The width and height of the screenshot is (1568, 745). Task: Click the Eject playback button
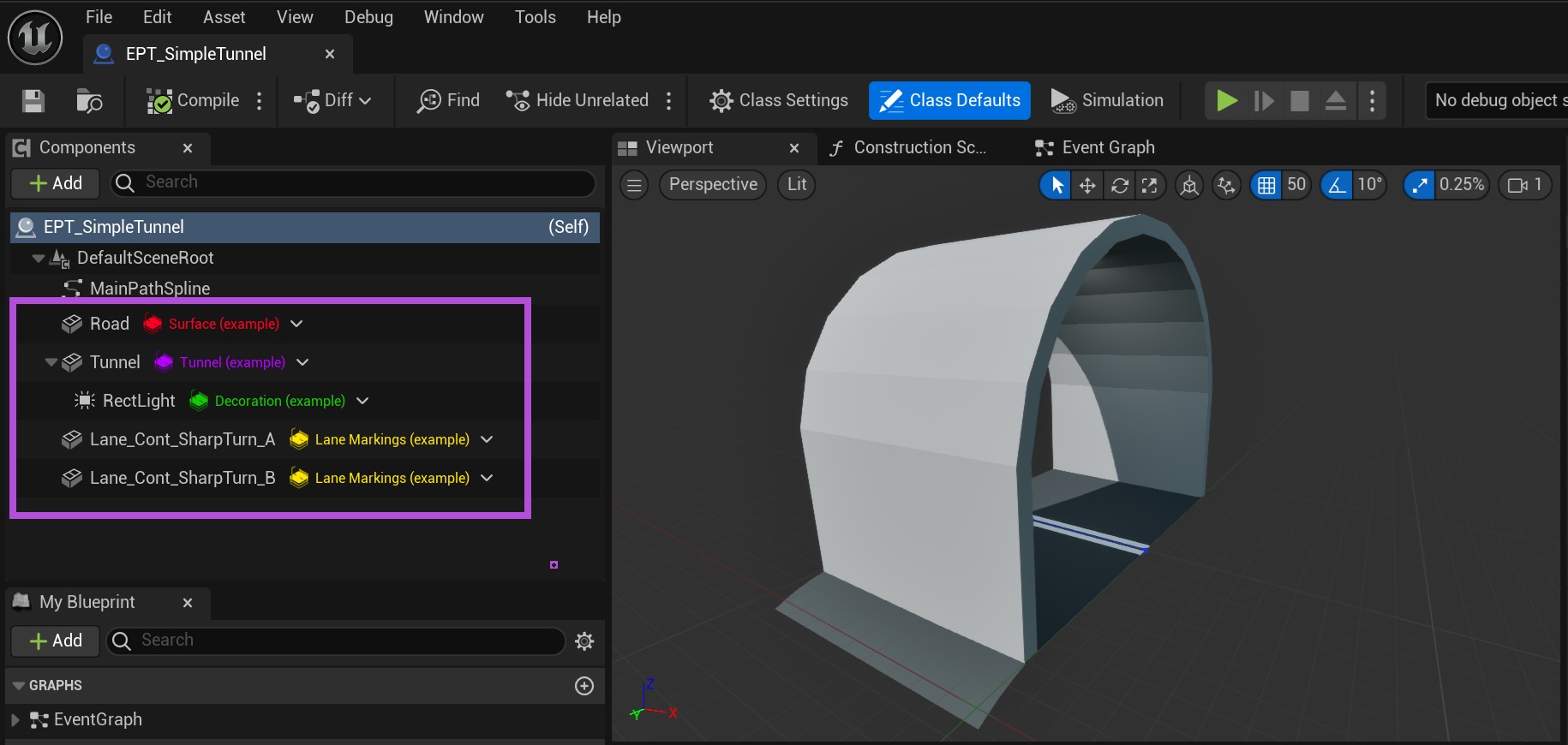1335,100
